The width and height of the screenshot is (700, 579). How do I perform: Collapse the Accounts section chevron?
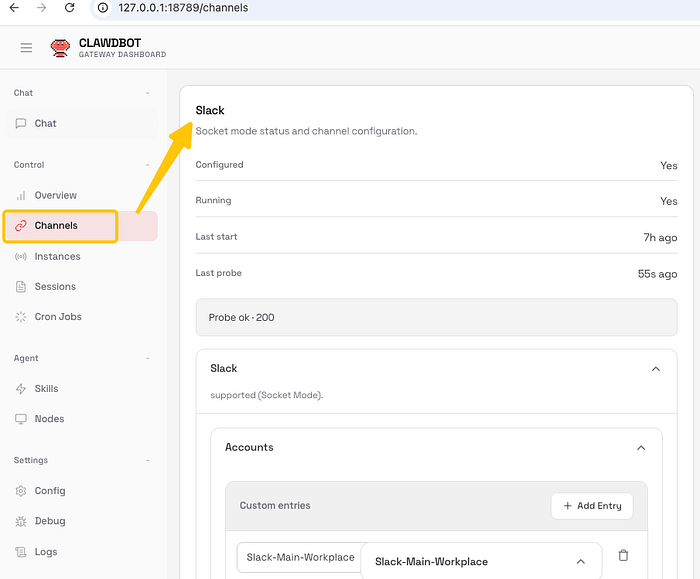click(x=641, y=448)
